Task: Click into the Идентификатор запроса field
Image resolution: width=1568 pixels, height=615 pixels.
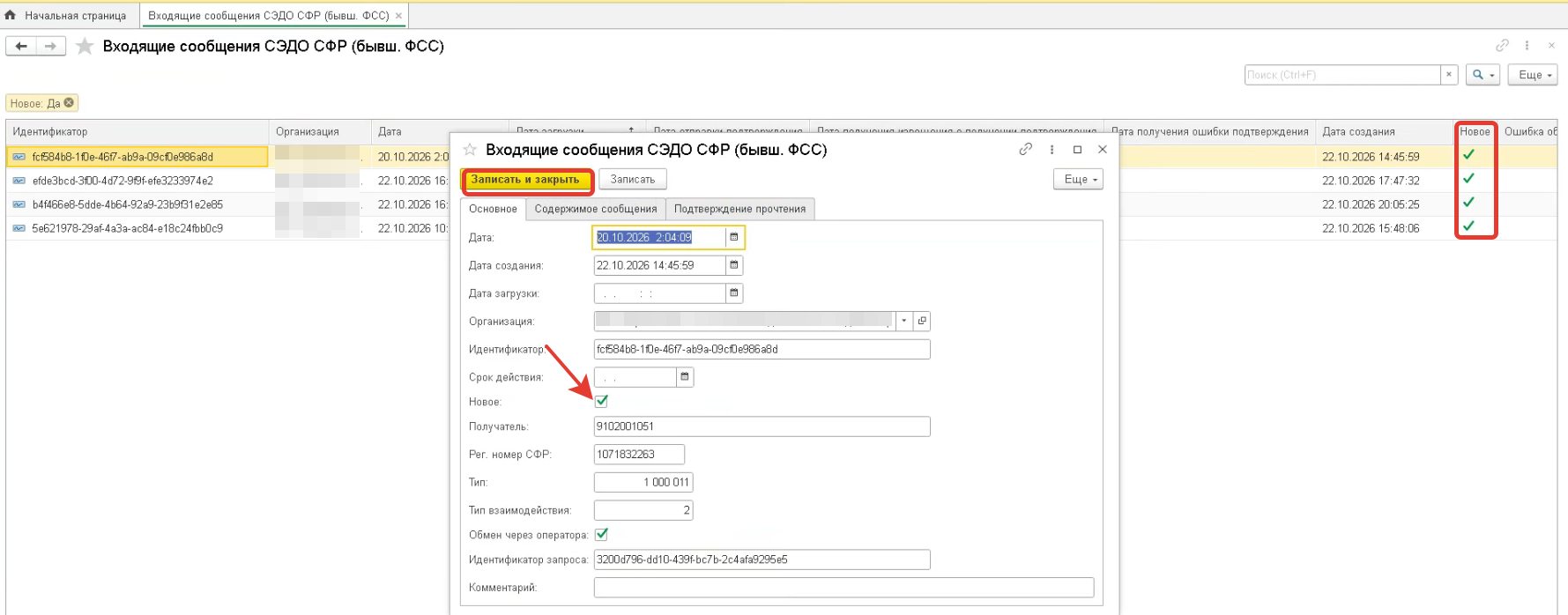Action: 762,559
